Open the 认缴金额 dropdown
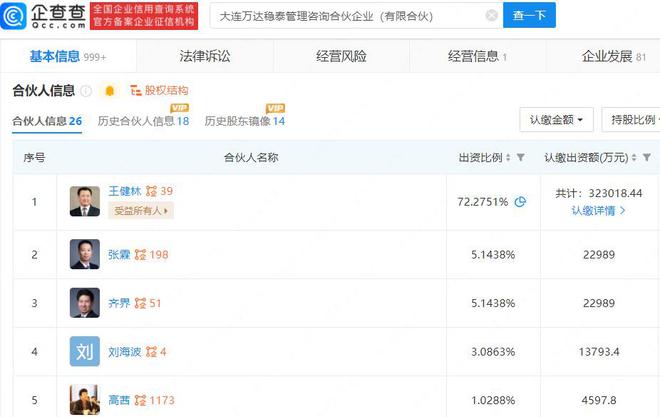Screen dimensions: 660x417 [x=556, y=120]
